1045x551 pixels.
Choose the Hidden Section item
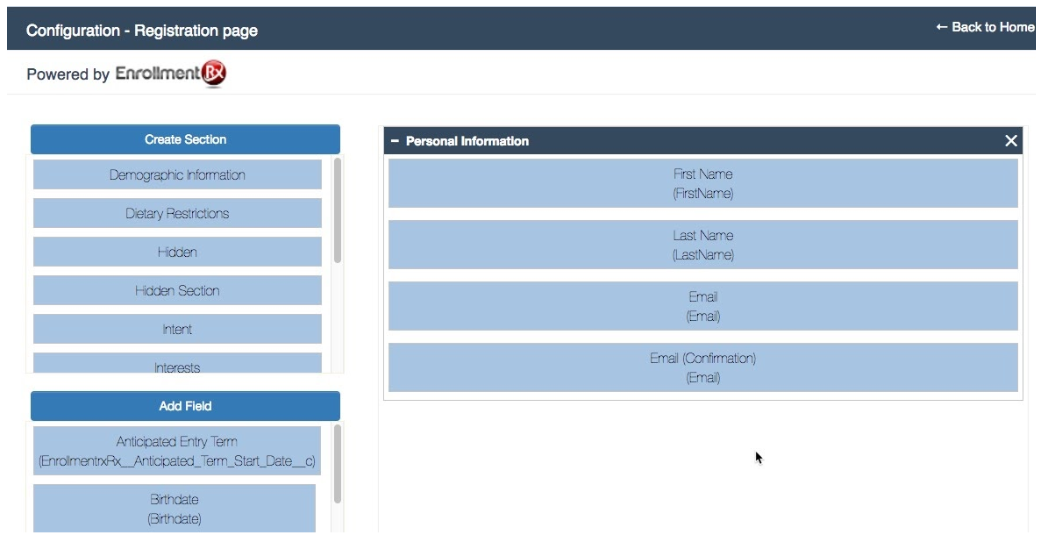177,291
